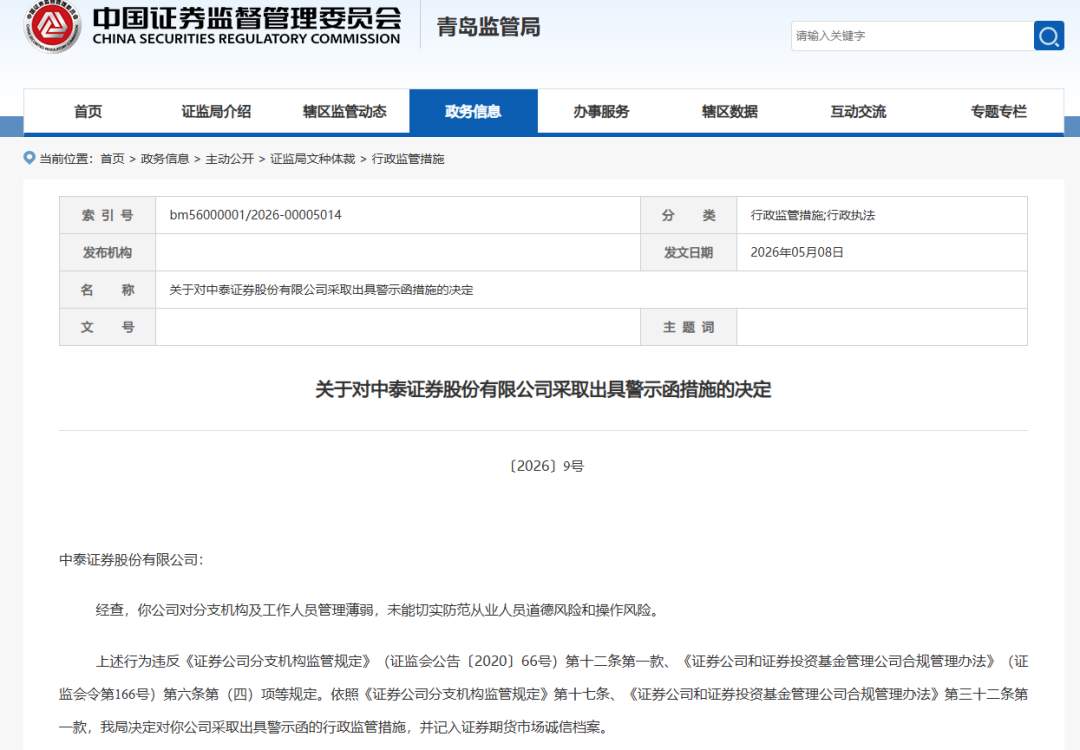Click the location pin icon in breadcrumb
Image resolution: width=1080 pixels, height=750 pixels.
29,158
